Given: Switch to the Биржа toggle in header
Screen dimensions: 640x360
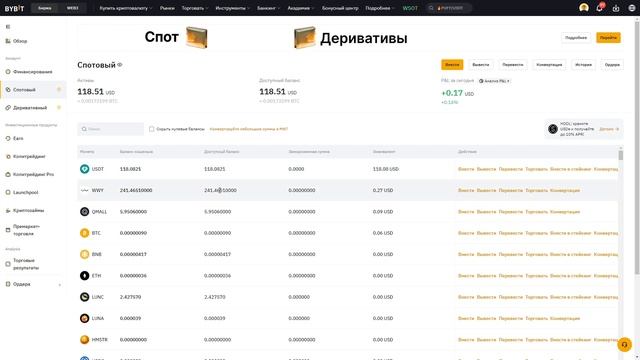Looking at the screenshot, I should click(45, 8).
